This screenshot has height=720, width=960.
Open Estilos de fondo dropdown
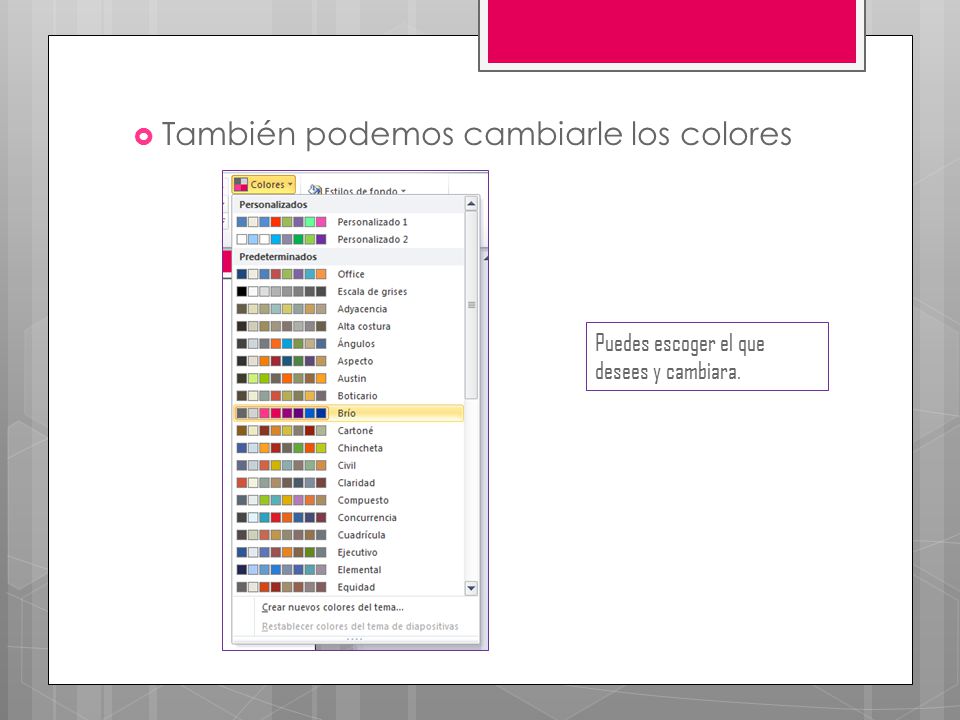click(357, 190)
